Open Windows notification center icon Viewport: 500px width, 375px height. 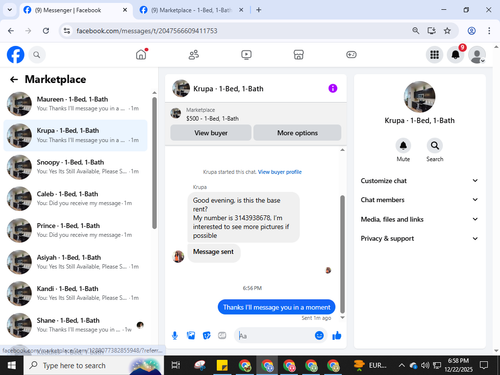pos(484,365)
